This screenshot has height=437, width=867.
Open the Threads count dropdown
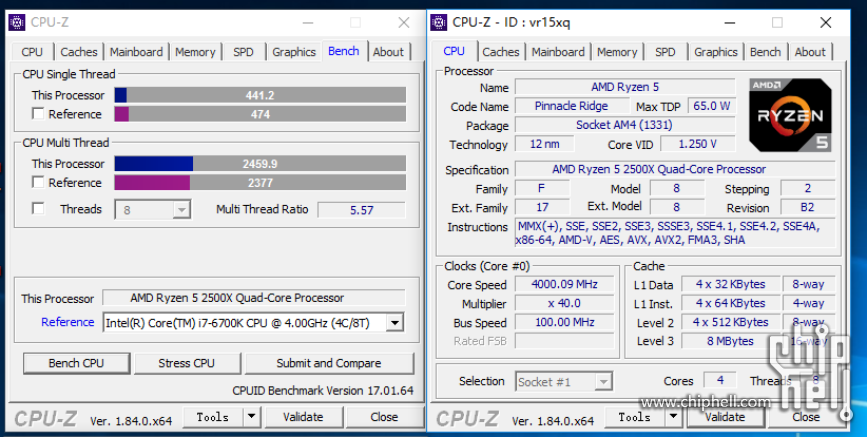(181, 210)
